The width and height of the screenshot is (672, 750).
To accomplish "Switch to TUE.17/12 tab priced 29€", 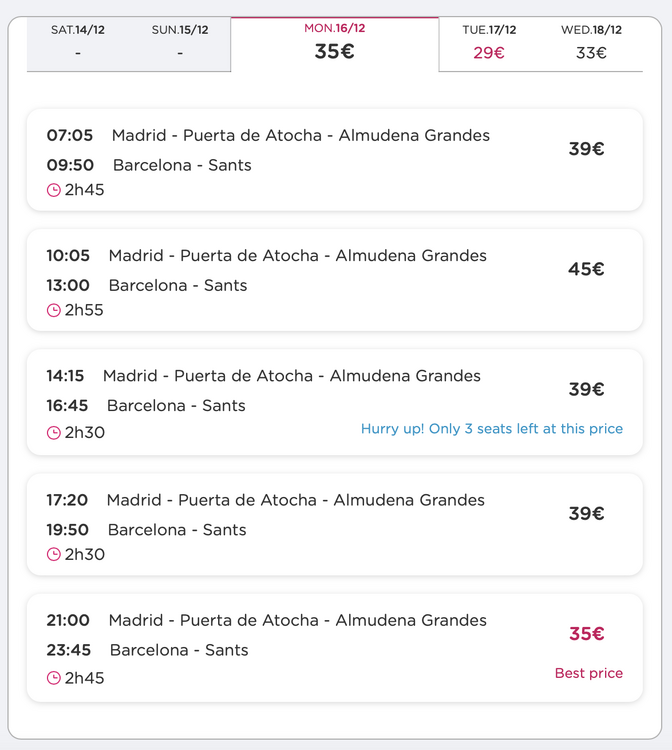I will 489,44.
